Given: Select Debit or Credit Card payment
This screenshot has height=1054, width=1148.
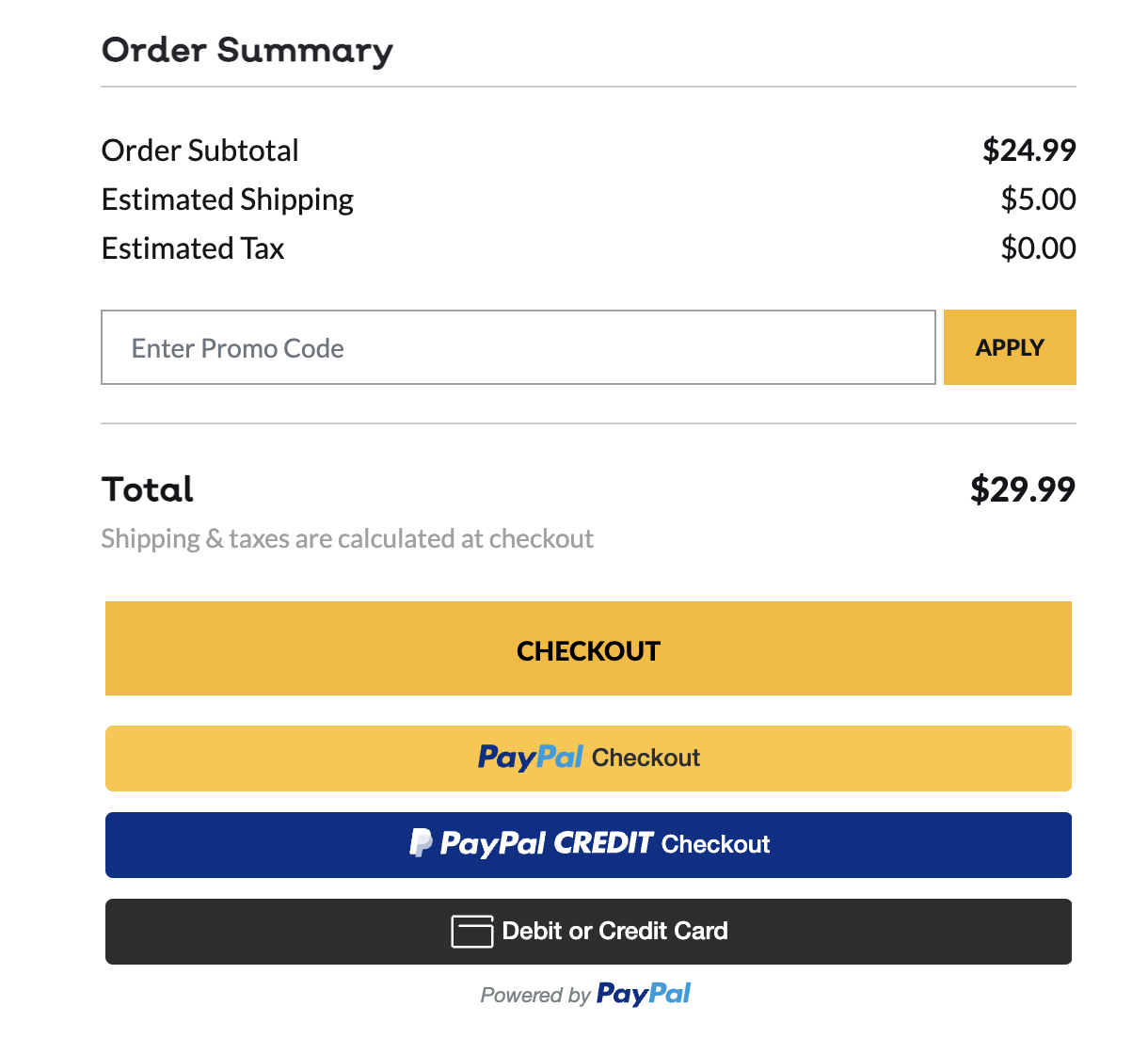Looking at the screenshot, I should pos(588,932).
